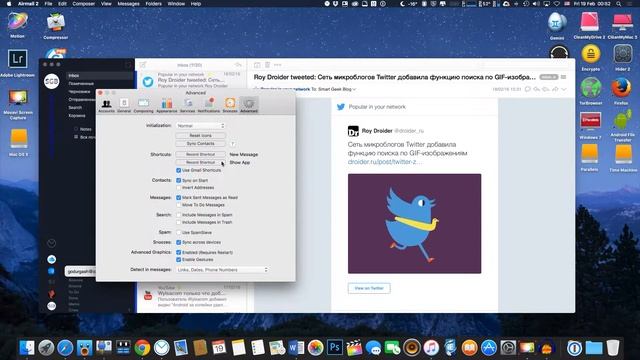Open Detect in messages dropdown
The height and width of the screenshot is (360, 640).
pyautogui.click(x=222, y=270)
